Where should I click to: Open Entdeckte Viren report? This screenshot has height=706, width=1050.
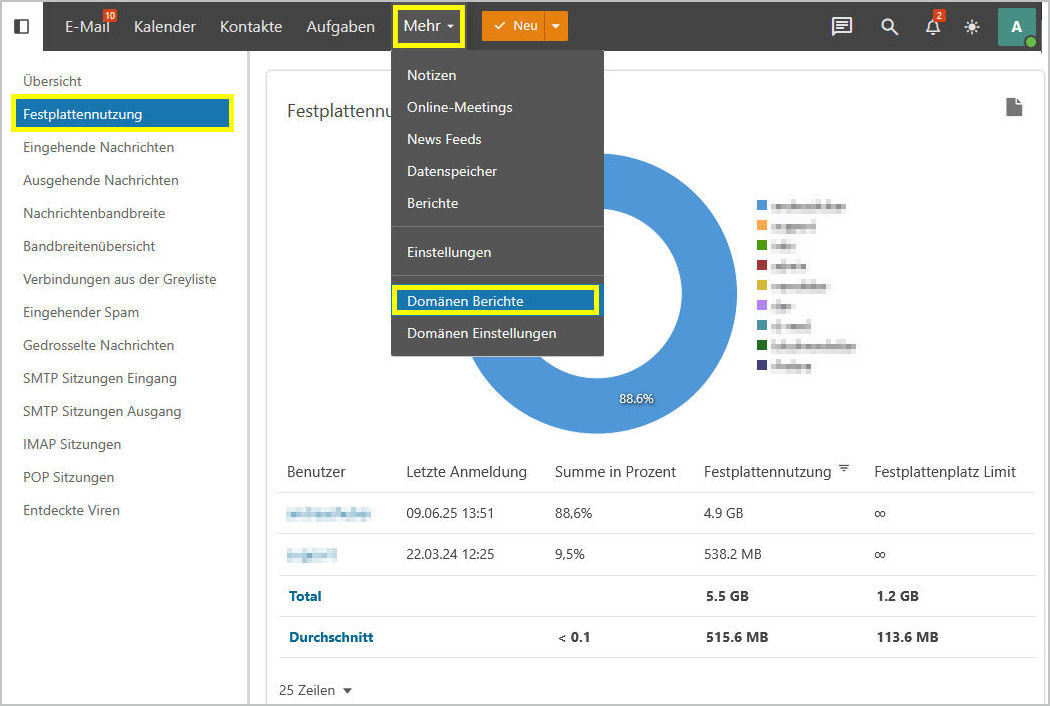tap(71, 510)
